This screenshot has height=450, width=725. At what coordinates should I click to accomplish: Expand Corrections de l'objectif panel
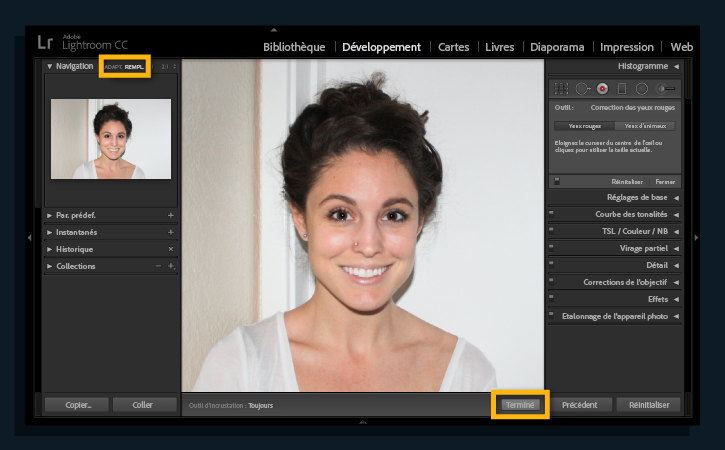[x=676, y=282]
